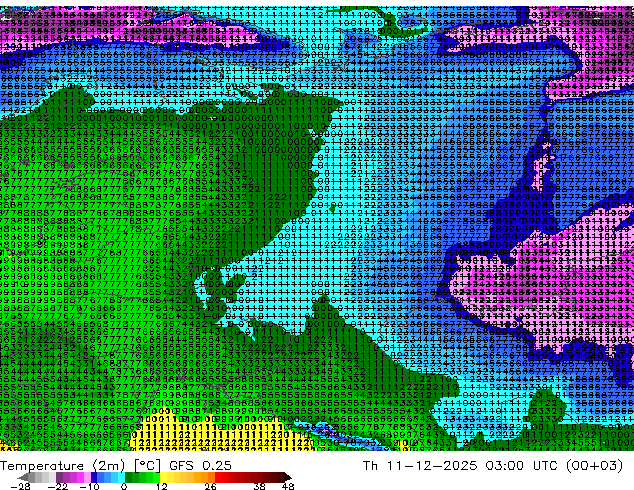Viewport: 634px width, 490px height.
Task: Click the dark navy blue swatch at -10
Action: 94,477
